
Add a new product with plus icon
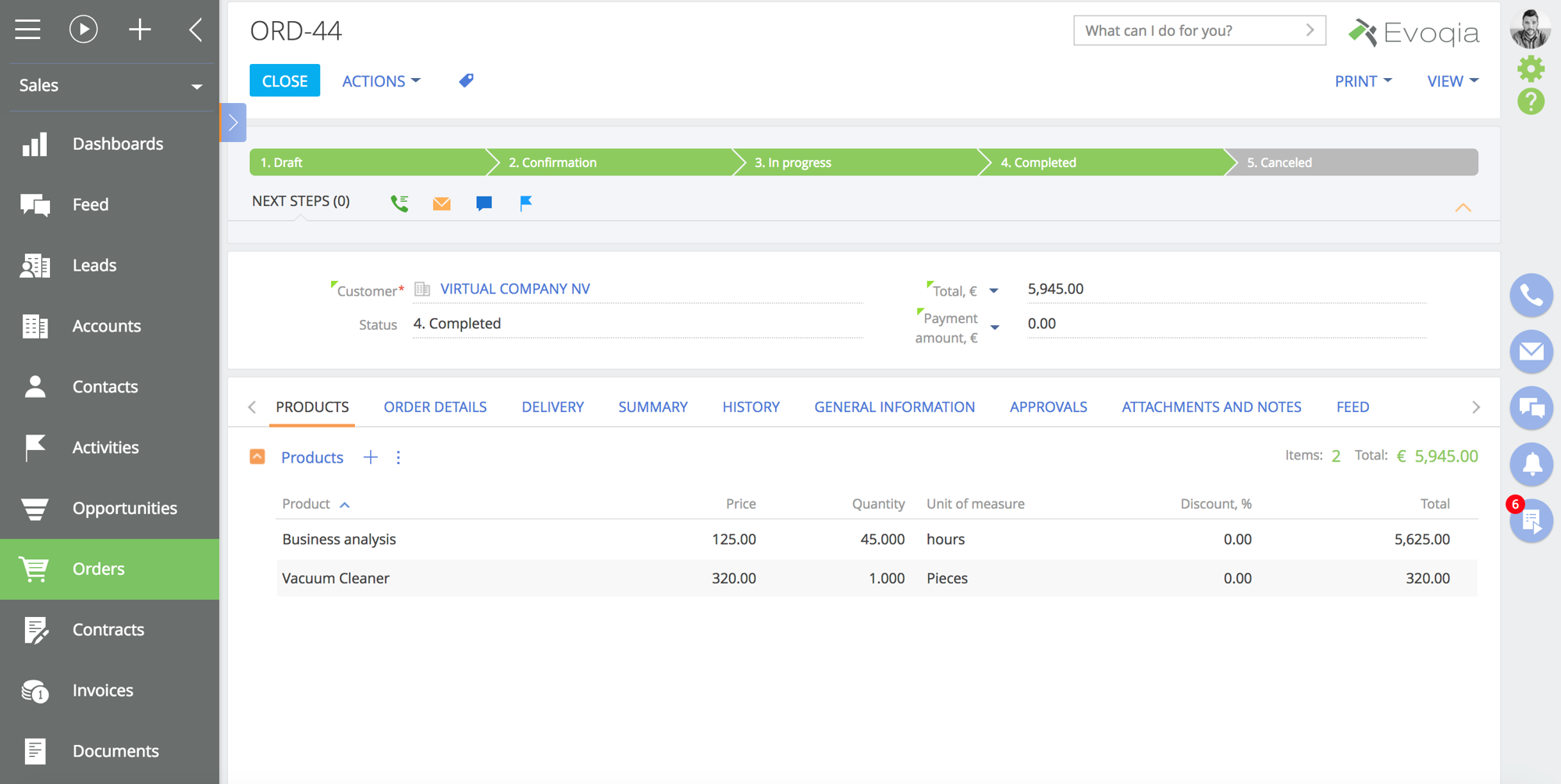coord(371,457)
